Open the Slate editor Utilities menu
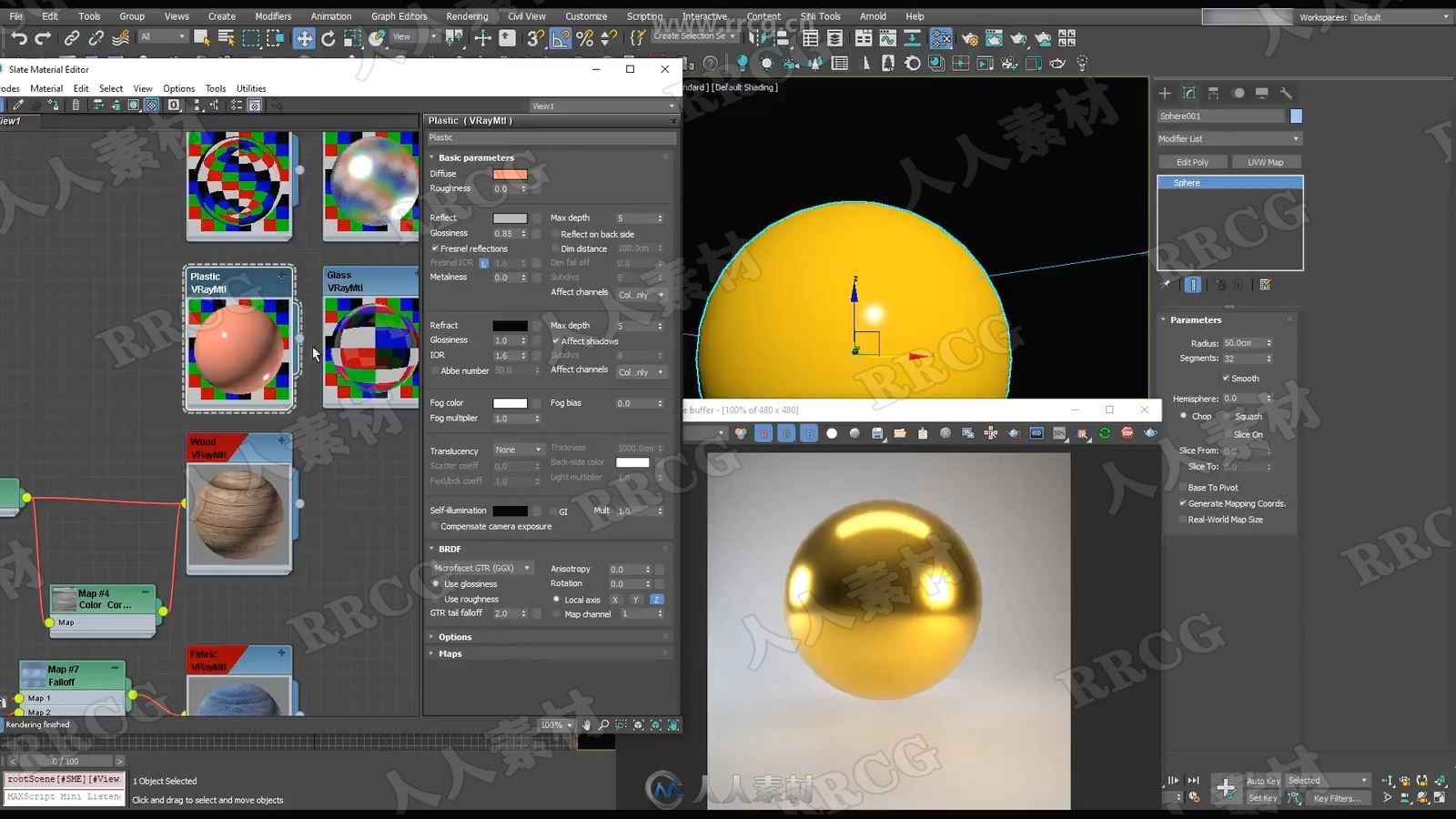Image resolution: width=1456 pixels, height=819 pixels. 251,88
